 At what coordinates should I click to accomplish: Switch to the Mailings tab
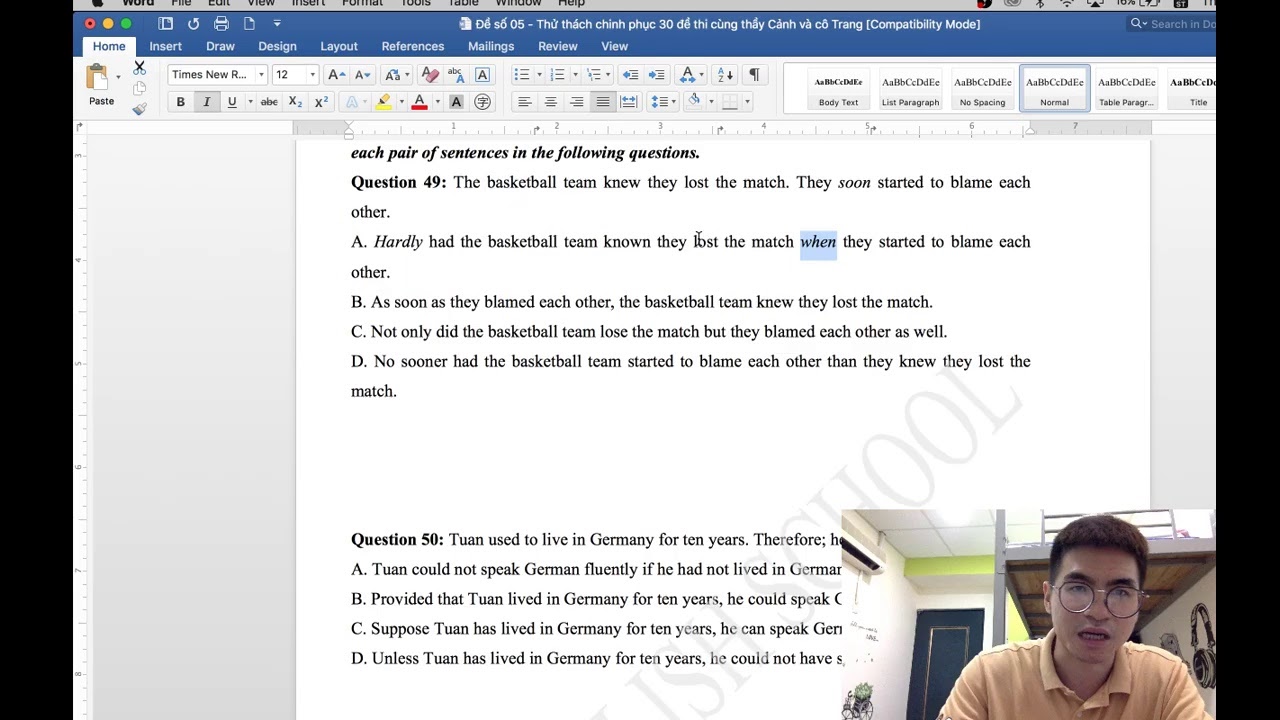(491, 46)
